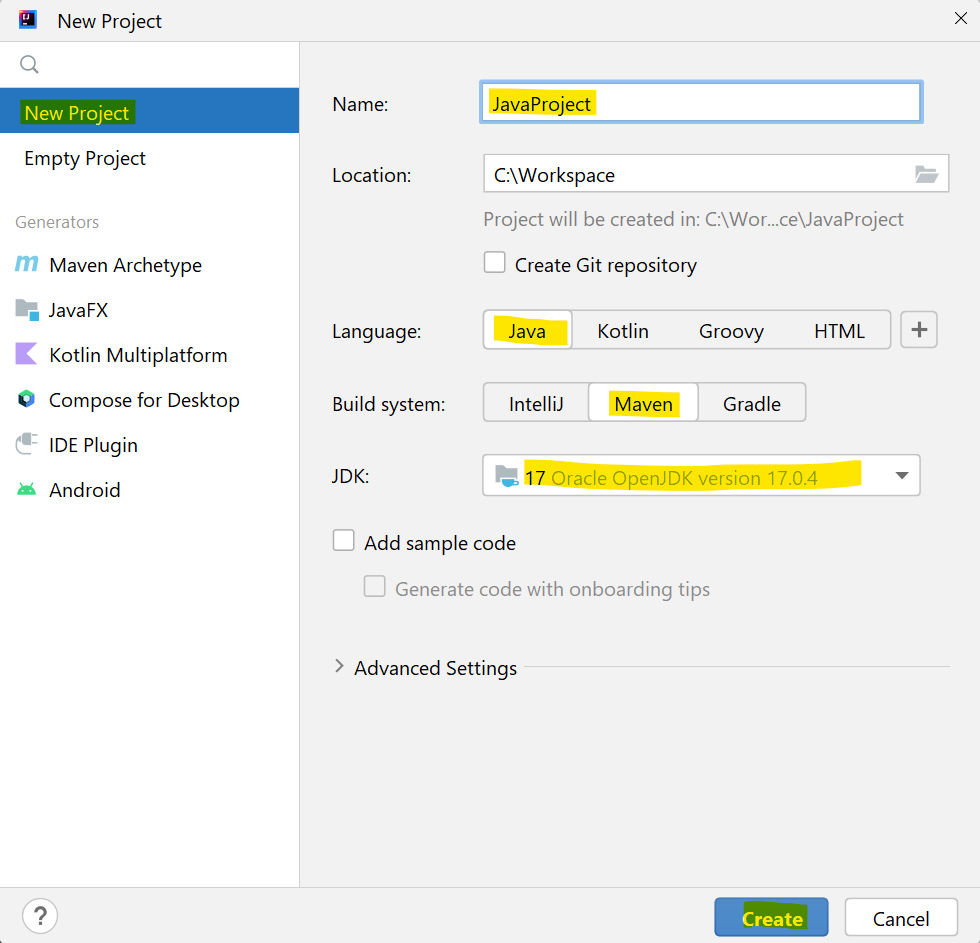Click the Maven Archetype 'm' icon
980x943 pixels.
click(x=26, y=264)
